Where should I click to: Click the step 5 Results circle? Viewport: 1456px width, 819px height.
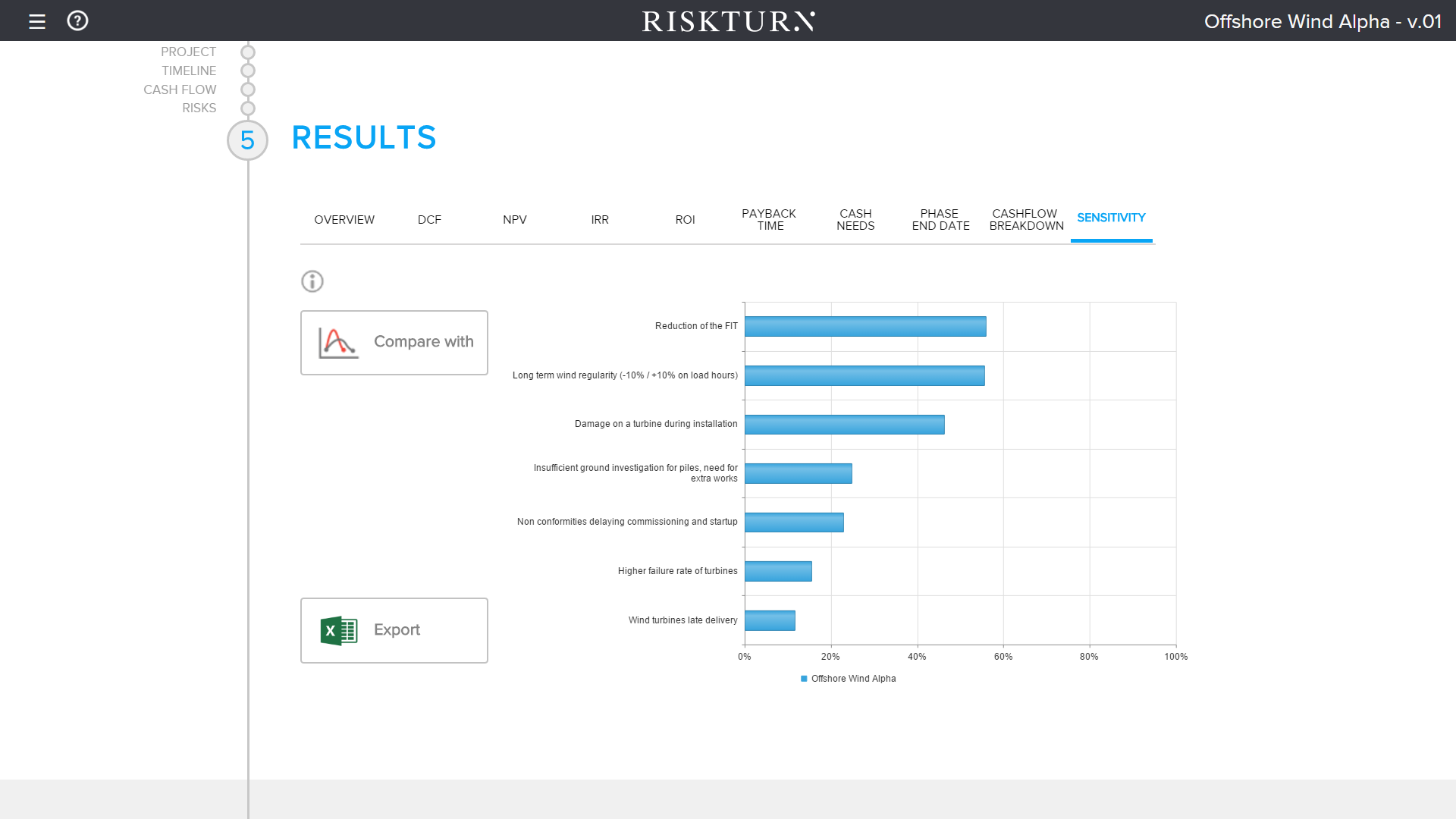(x=247, y=140)
